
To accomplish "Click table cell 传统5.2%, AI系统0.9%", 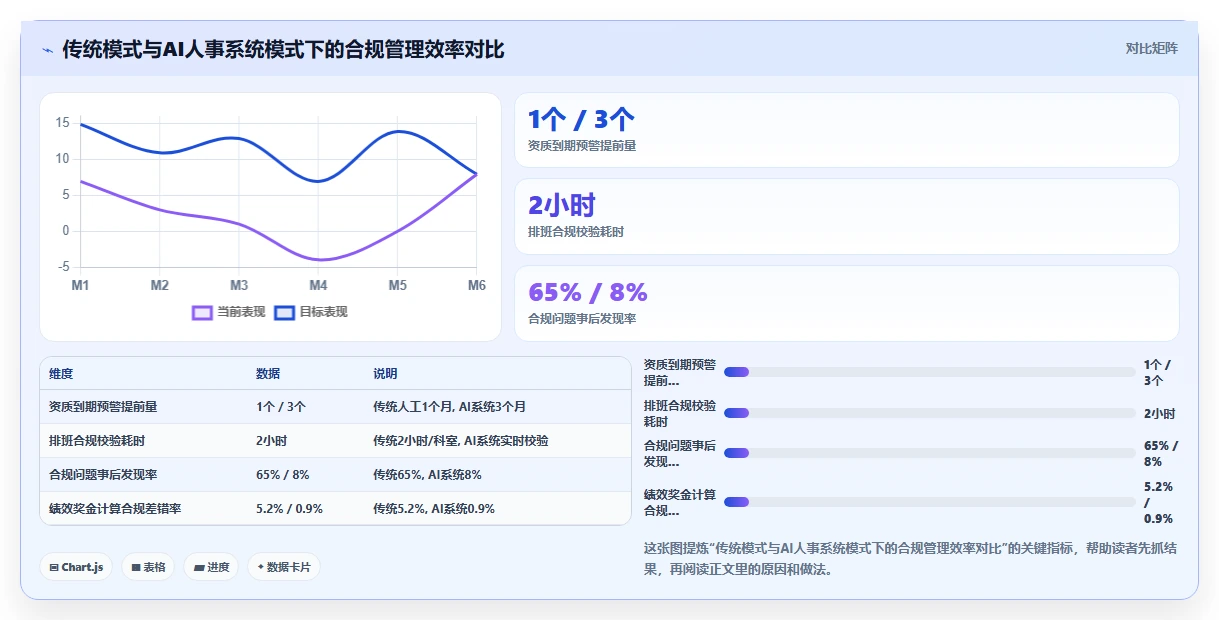I will pyautogui.click(x=434, y=509).
